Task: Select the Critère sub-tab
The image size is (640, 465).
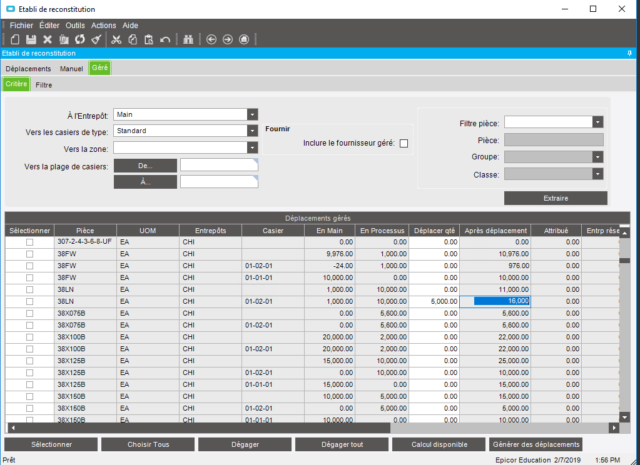Action: click(16, 84)
